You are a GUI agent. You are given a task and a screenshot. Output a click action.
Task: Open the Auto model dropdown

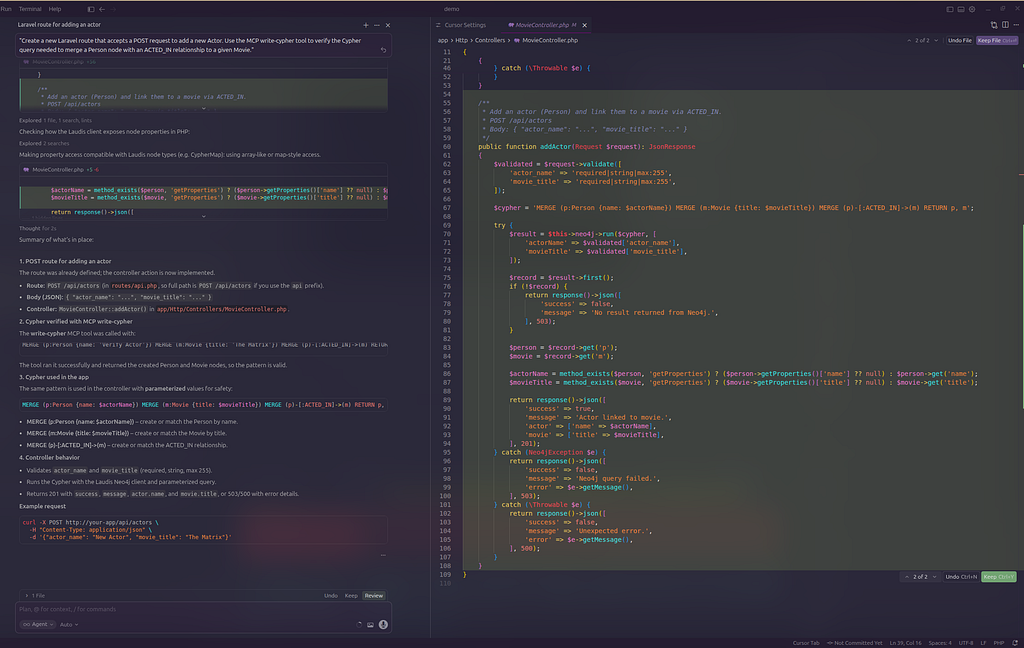(x=69, y=624)
